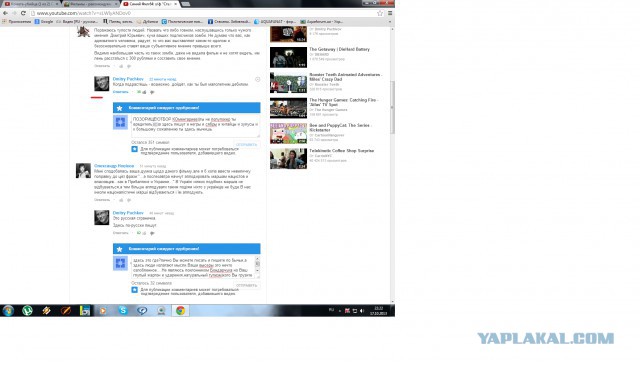
Task: Submit the upper reply with Отправить
Action: pyautogui.click(x=247, y=144)
